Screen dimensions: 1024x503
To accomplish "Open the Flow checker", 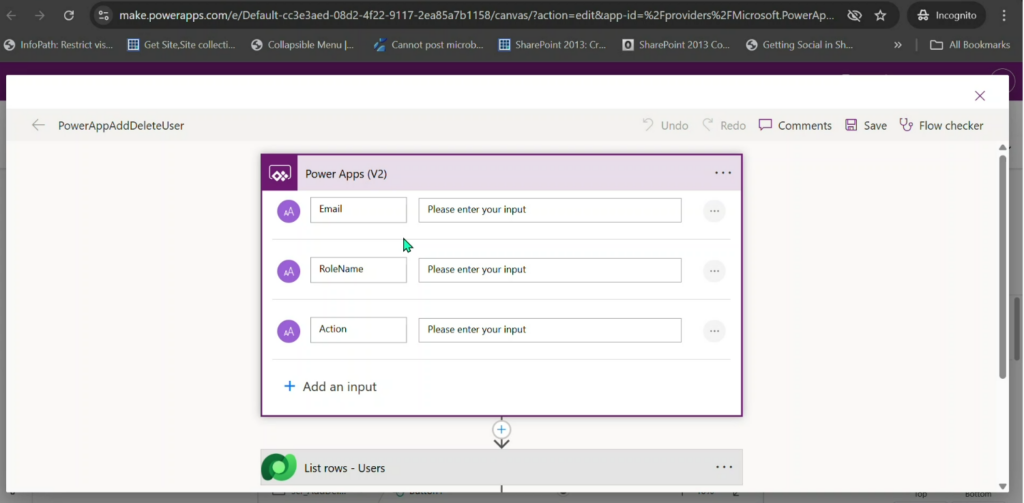I will coord(941,125).
